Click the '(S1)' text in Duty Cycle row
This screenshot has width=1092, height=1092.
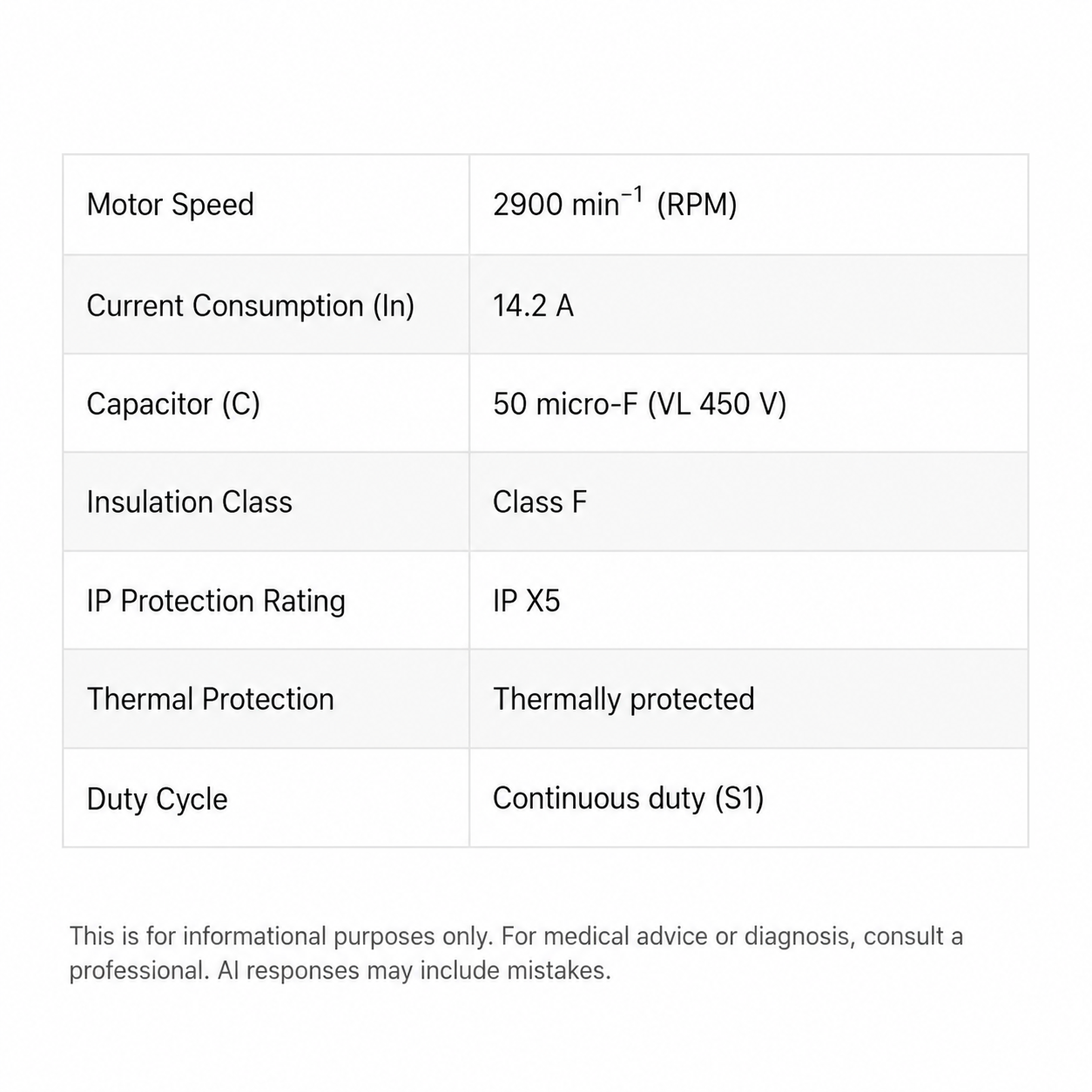pyautogui.click(x=738, y=799)
